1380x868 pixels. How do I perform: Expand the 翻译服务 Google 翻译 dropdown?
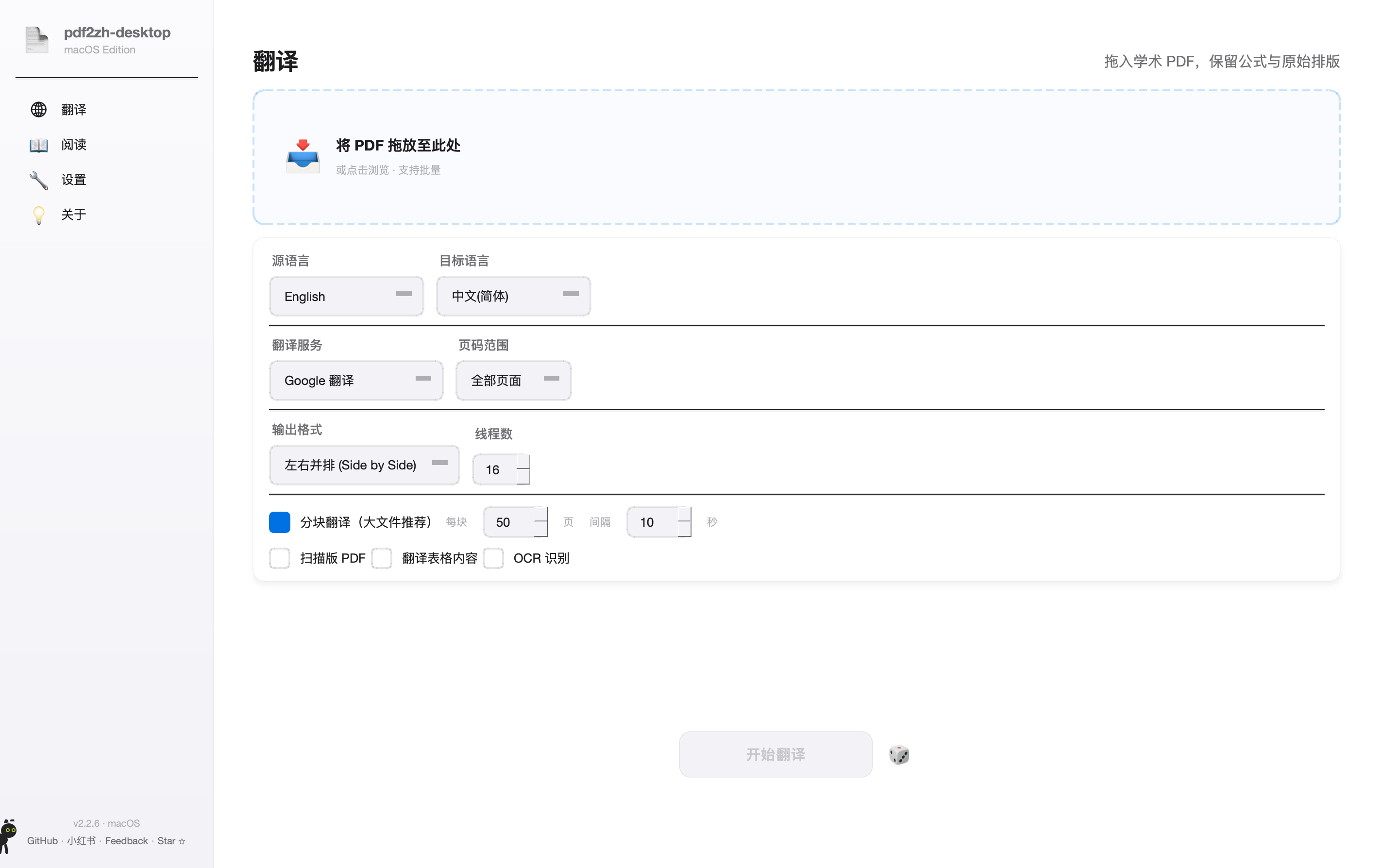tap(356, 381)
